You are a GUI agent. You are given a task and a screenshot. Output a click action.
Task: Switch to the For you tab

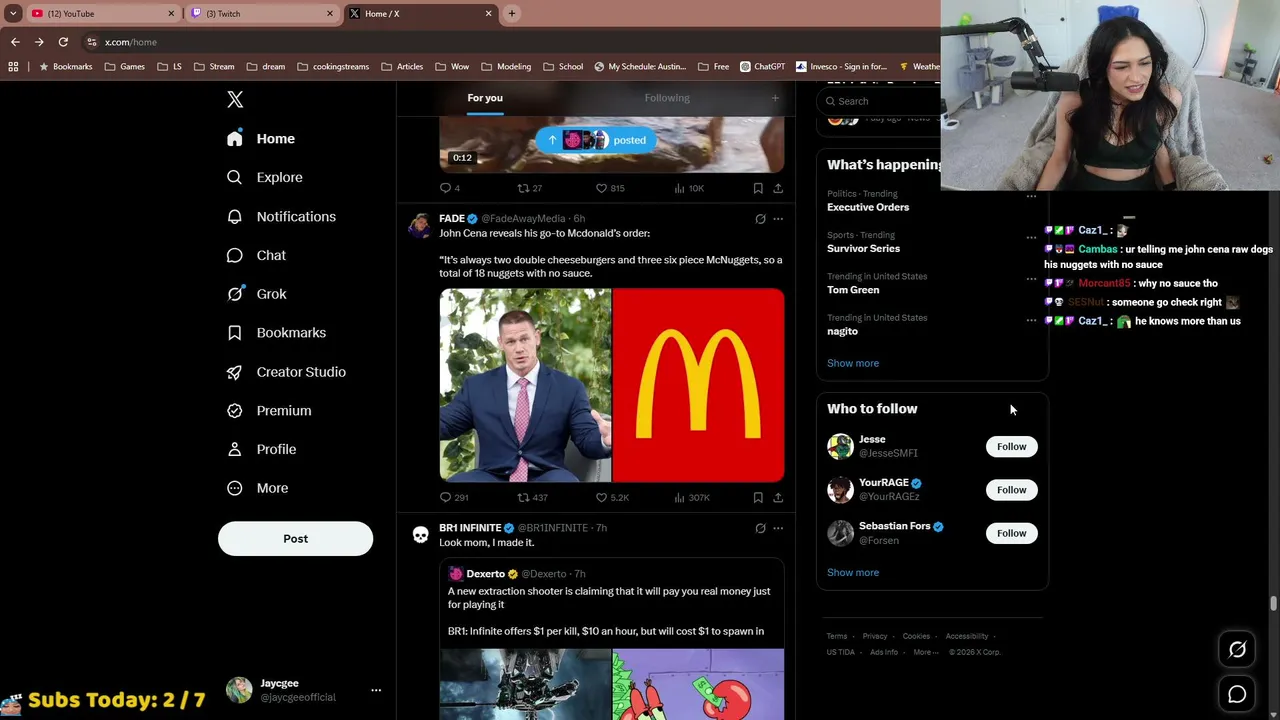pyautogui.click(x=485, y=98)
